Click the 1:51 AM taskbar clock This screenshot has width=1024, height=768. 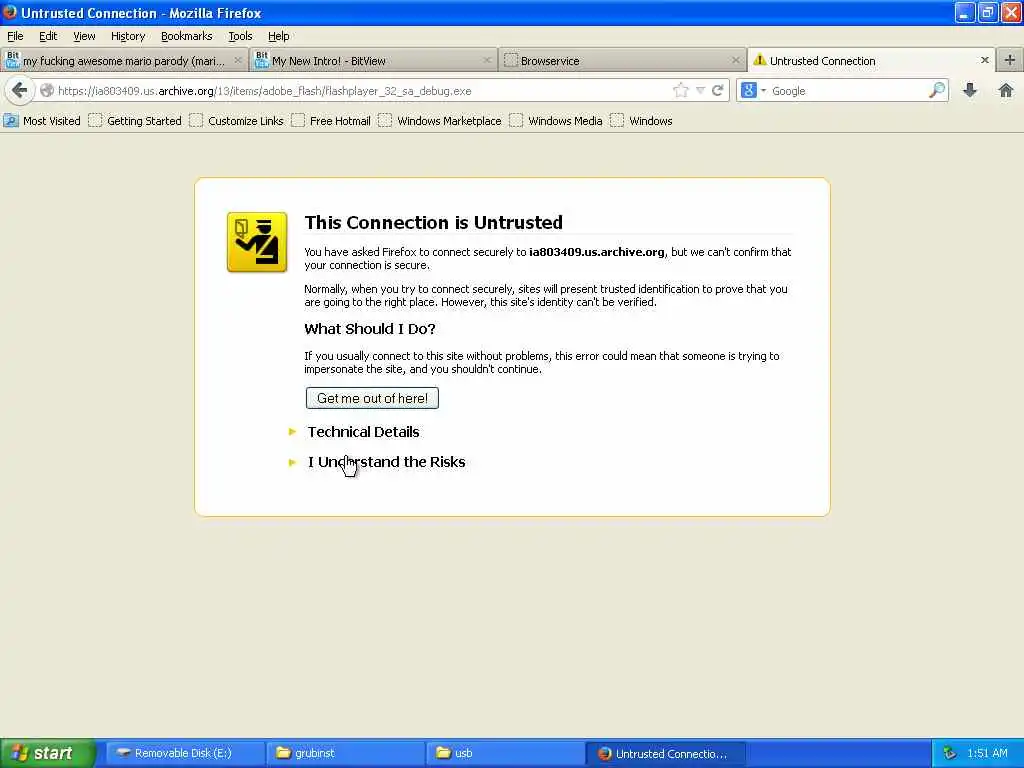[x=987, y=753]
